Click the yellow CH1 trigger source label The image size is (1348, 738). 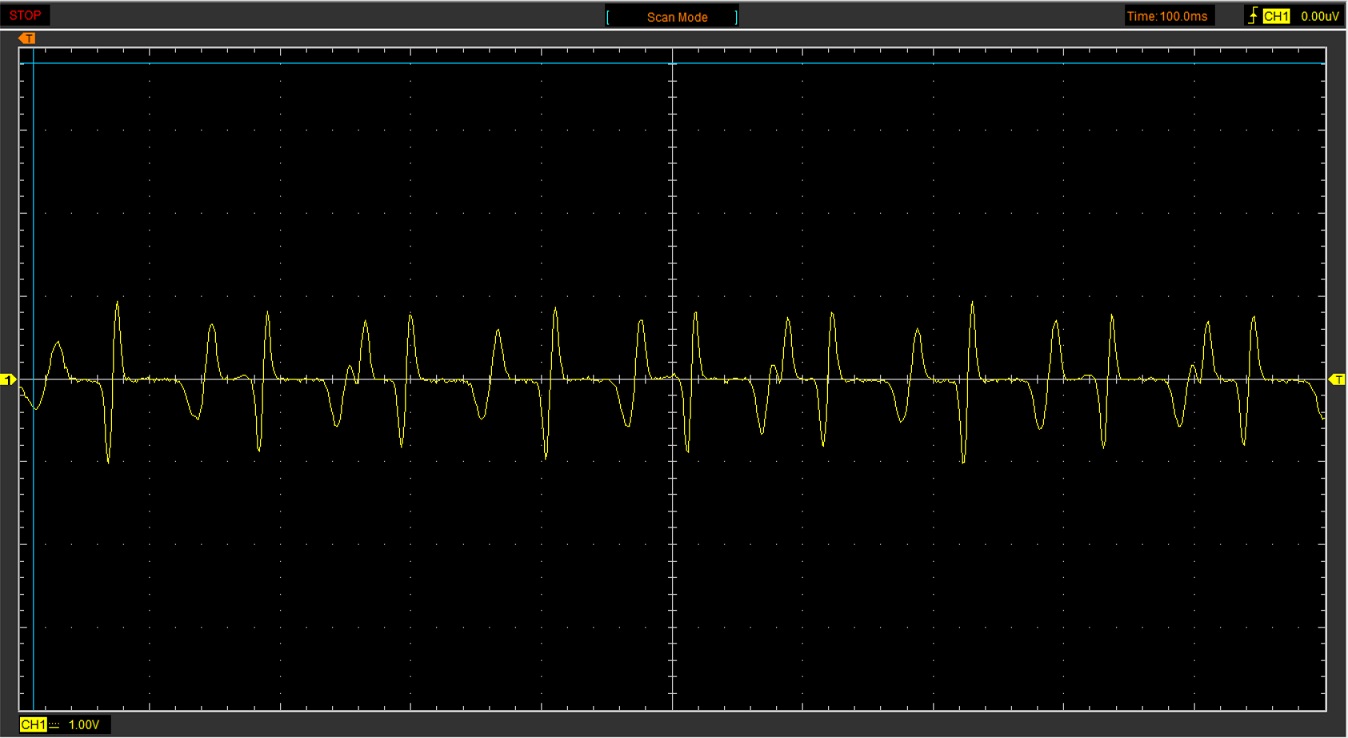pos(1276,17)
